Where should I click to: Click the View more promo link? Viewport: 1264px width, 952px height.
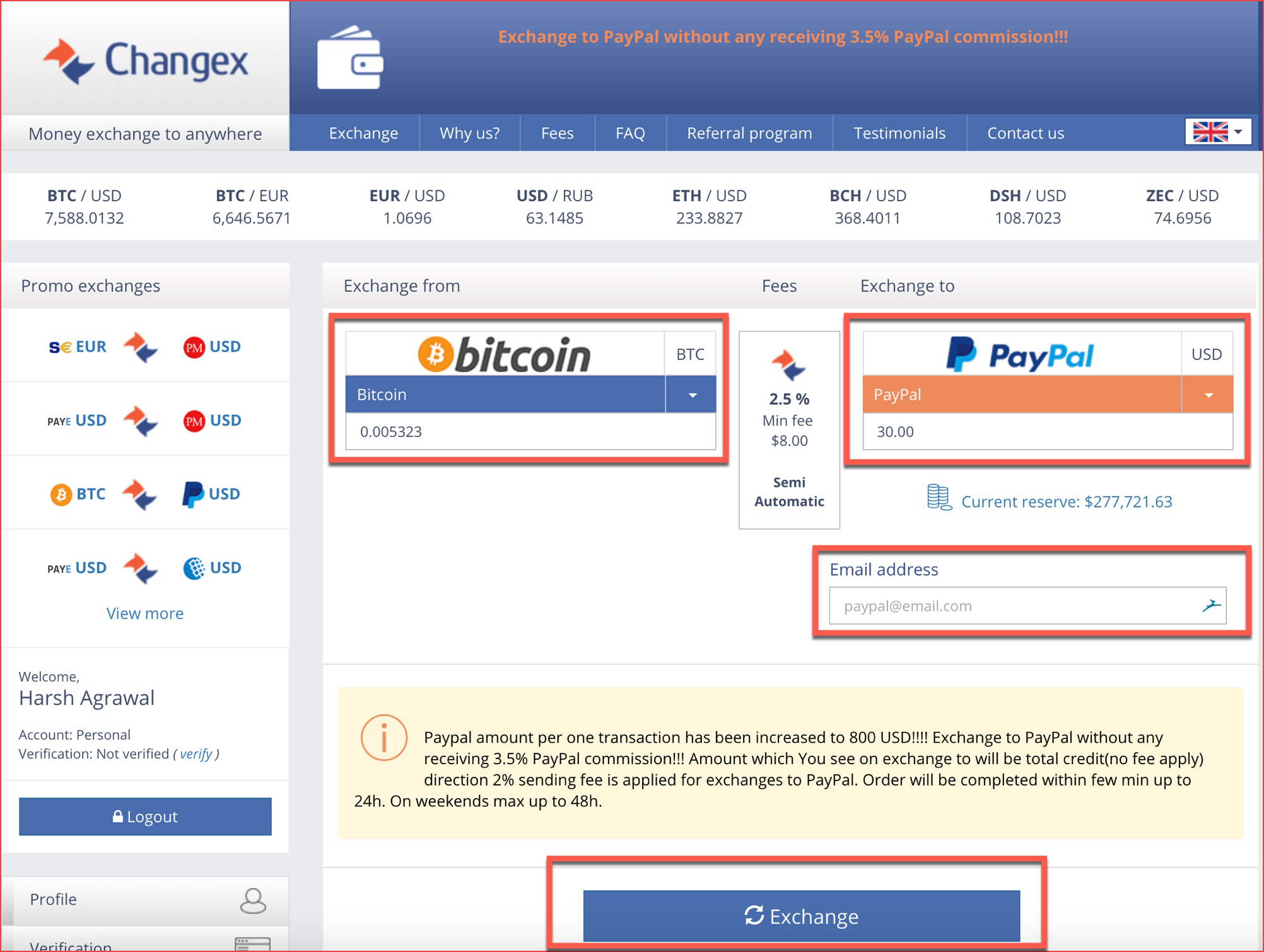(144, 611)
